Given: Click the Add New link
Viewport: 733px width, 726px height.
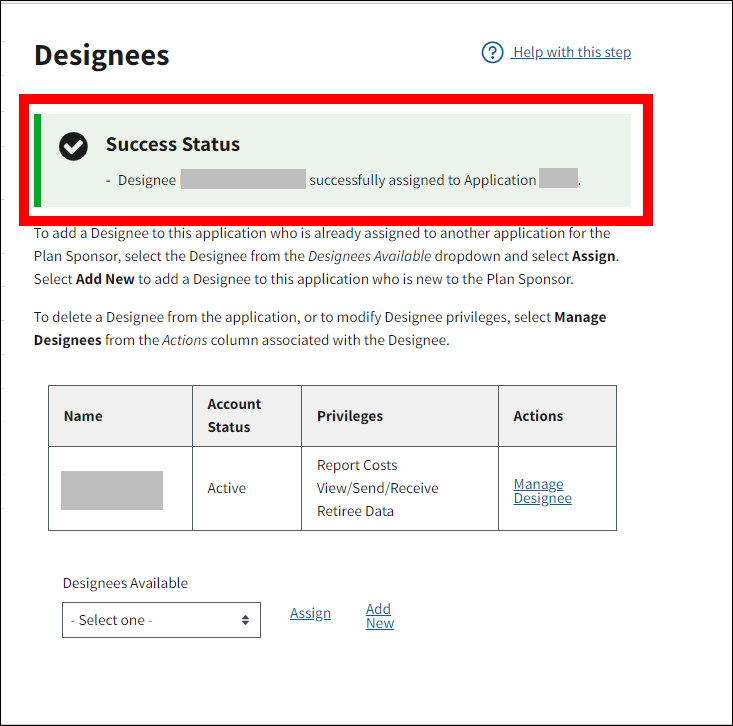Looking at the screenshot, I should pyautogui.click(x=379, y=616).
